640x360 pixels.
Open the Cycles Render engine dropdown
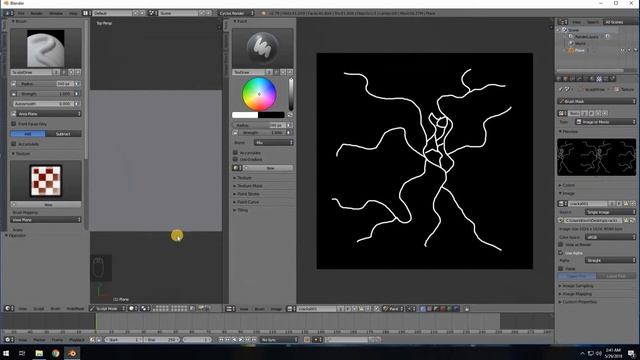click(x=236, y=13)
